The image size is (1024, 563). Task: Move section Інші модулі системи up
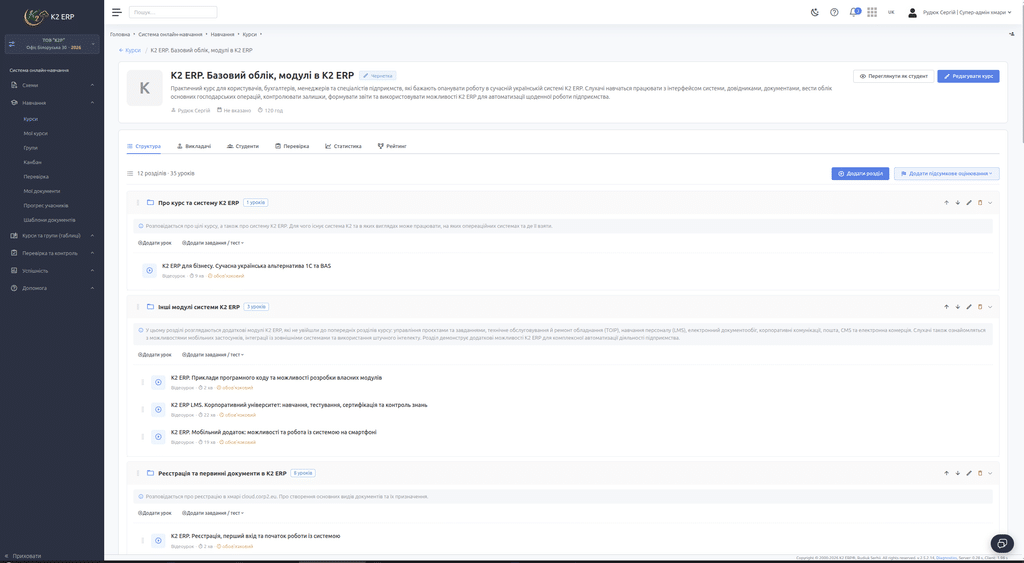pyautogui.click(x=946, y=306)
